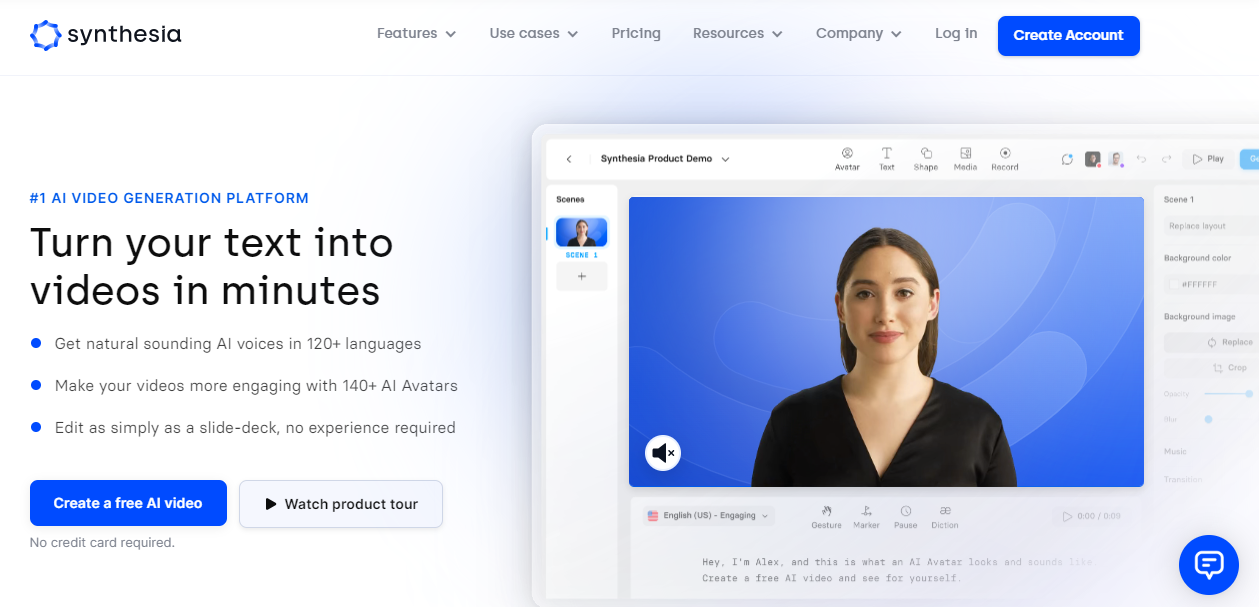The height and width of the screenshot is (607, 1259).
Task: Click the Log in link
Action: click(x=956, y=34)
